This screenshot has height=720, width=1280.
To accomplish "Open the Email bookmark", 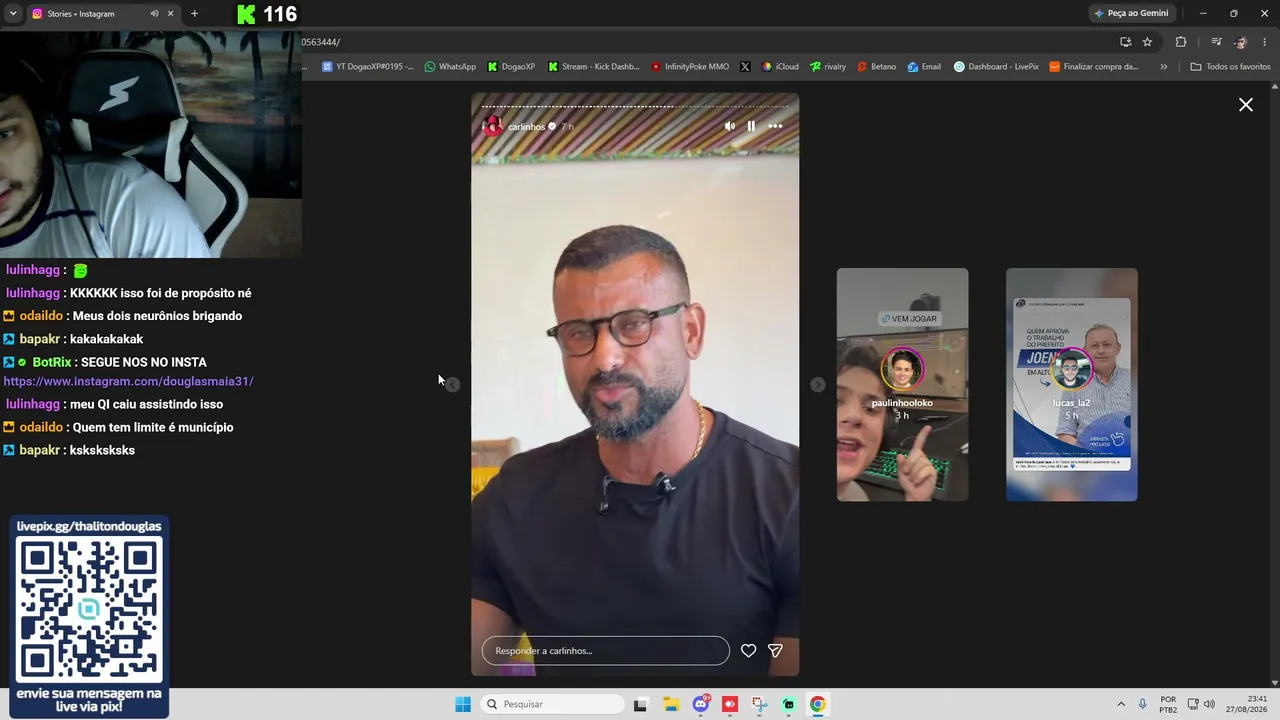I will coord(924,67).
